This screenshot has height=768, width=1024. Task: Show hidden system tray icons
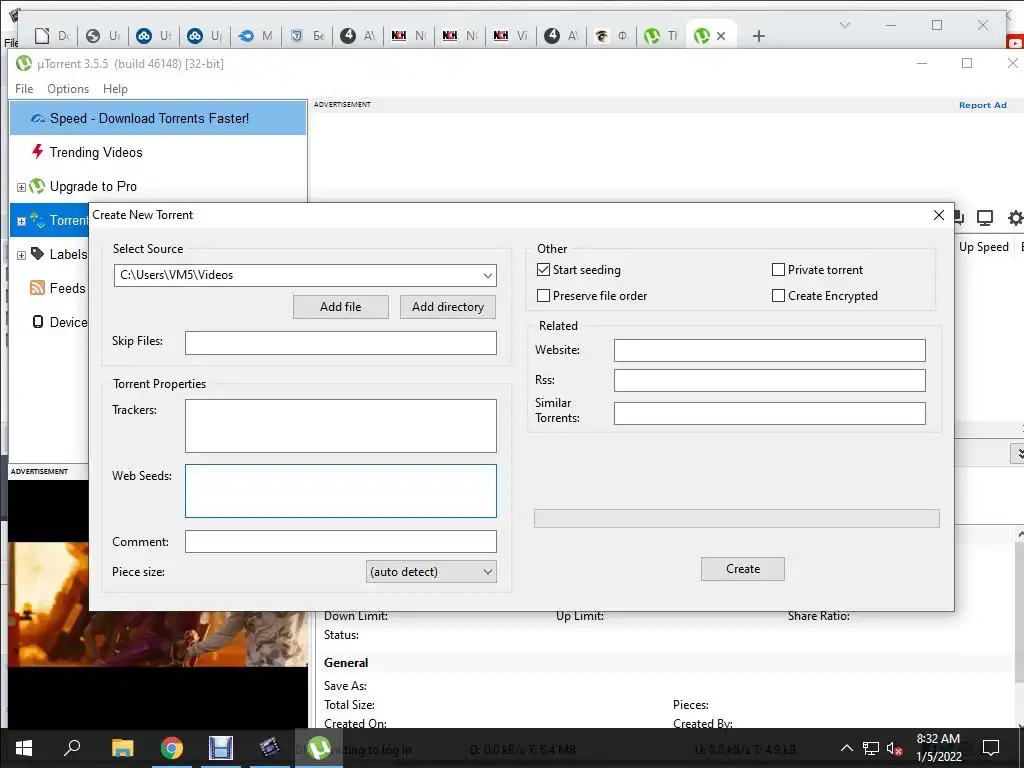pos(846,748)
